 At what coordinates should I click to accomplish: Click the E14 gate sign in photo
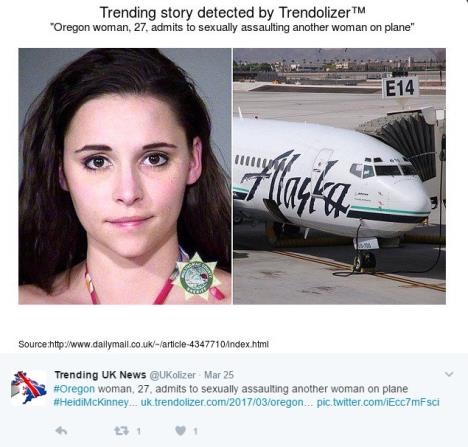click(x=400, y=88)
